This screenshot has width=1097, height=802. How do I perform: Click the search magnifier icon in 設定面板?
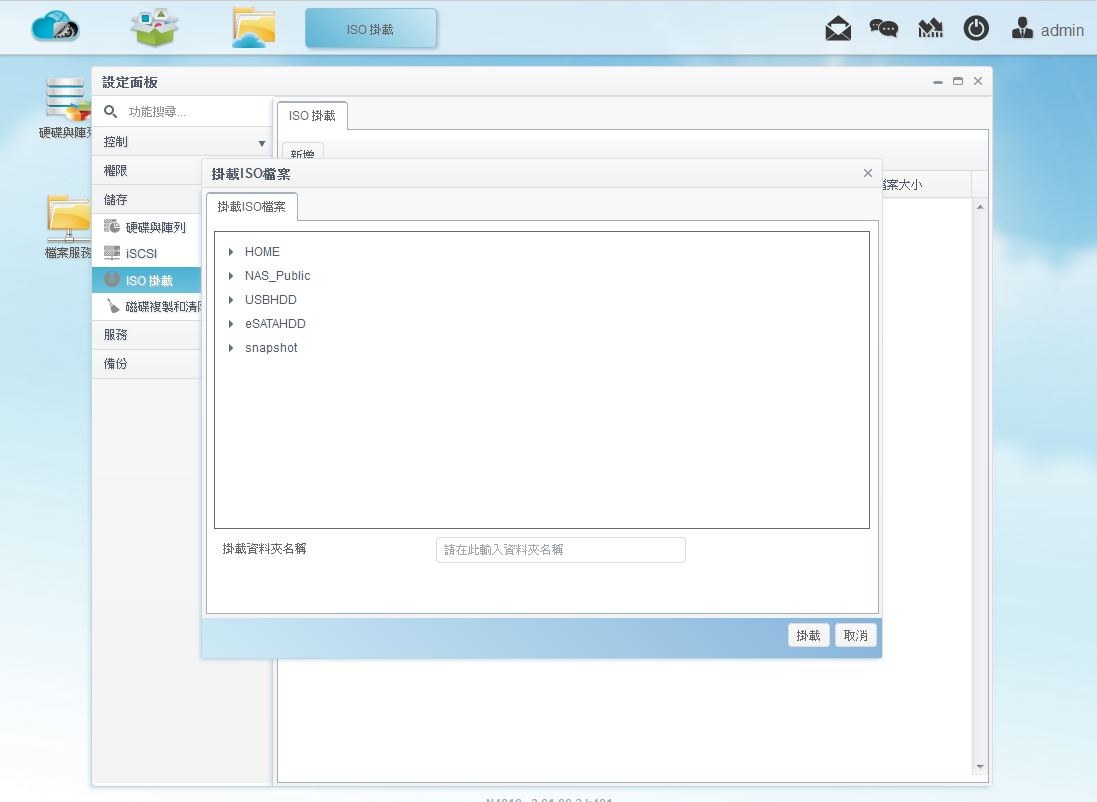pos(111,111)
